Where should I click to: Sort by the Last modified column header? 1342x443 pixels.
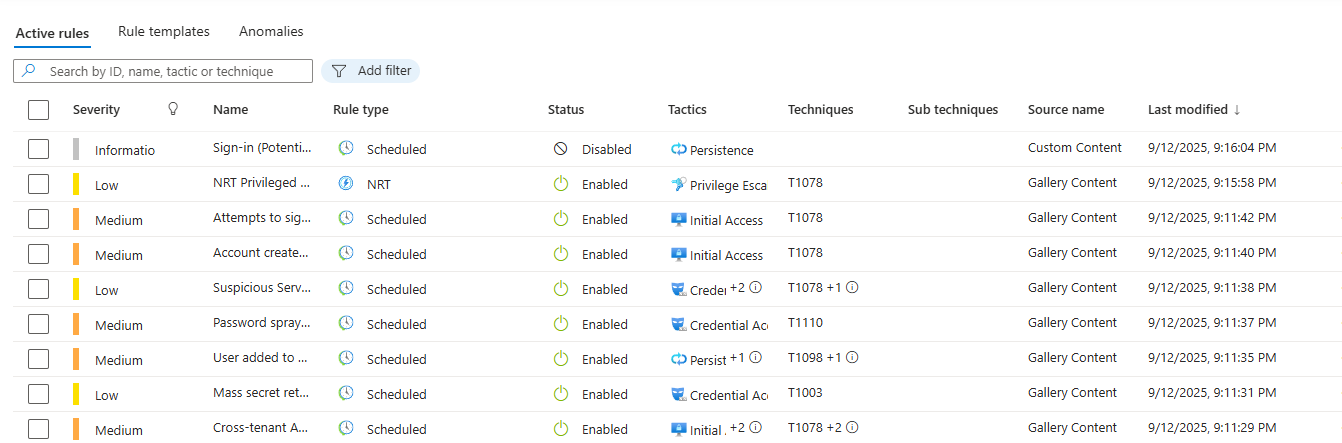point(1193,110)
